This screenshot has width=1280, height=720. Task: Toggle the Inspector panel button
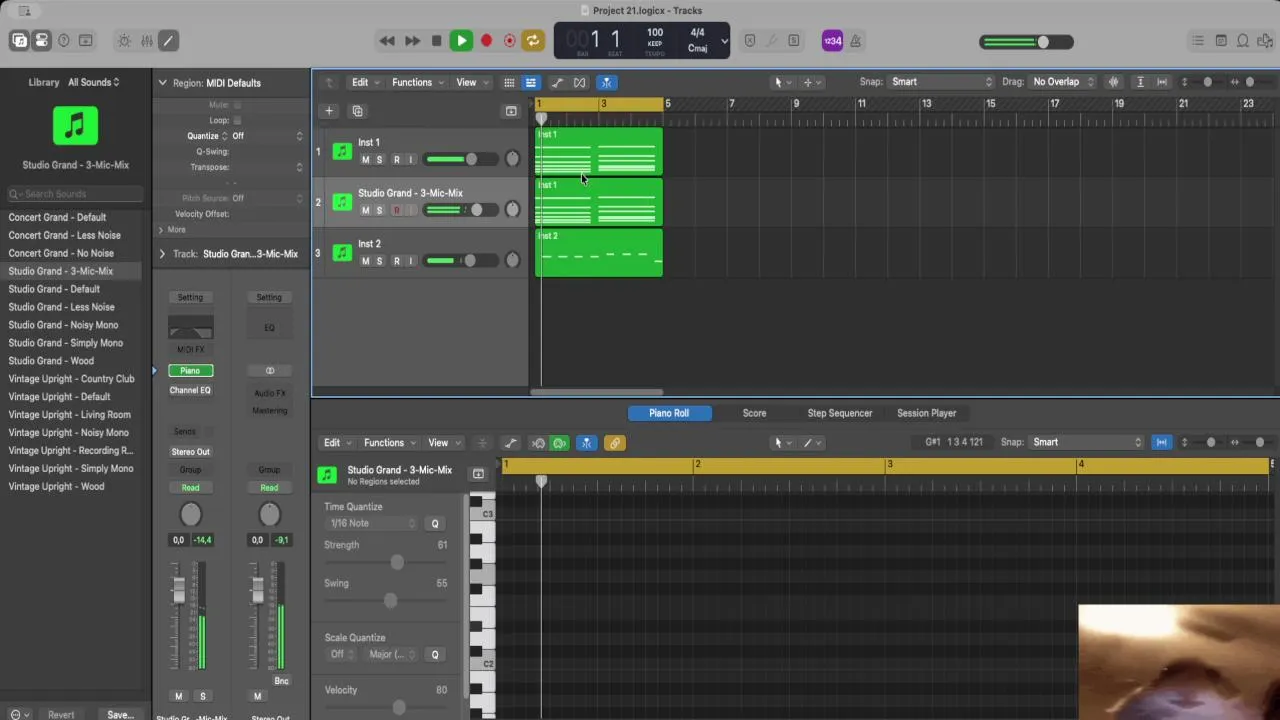pos(41,41)
